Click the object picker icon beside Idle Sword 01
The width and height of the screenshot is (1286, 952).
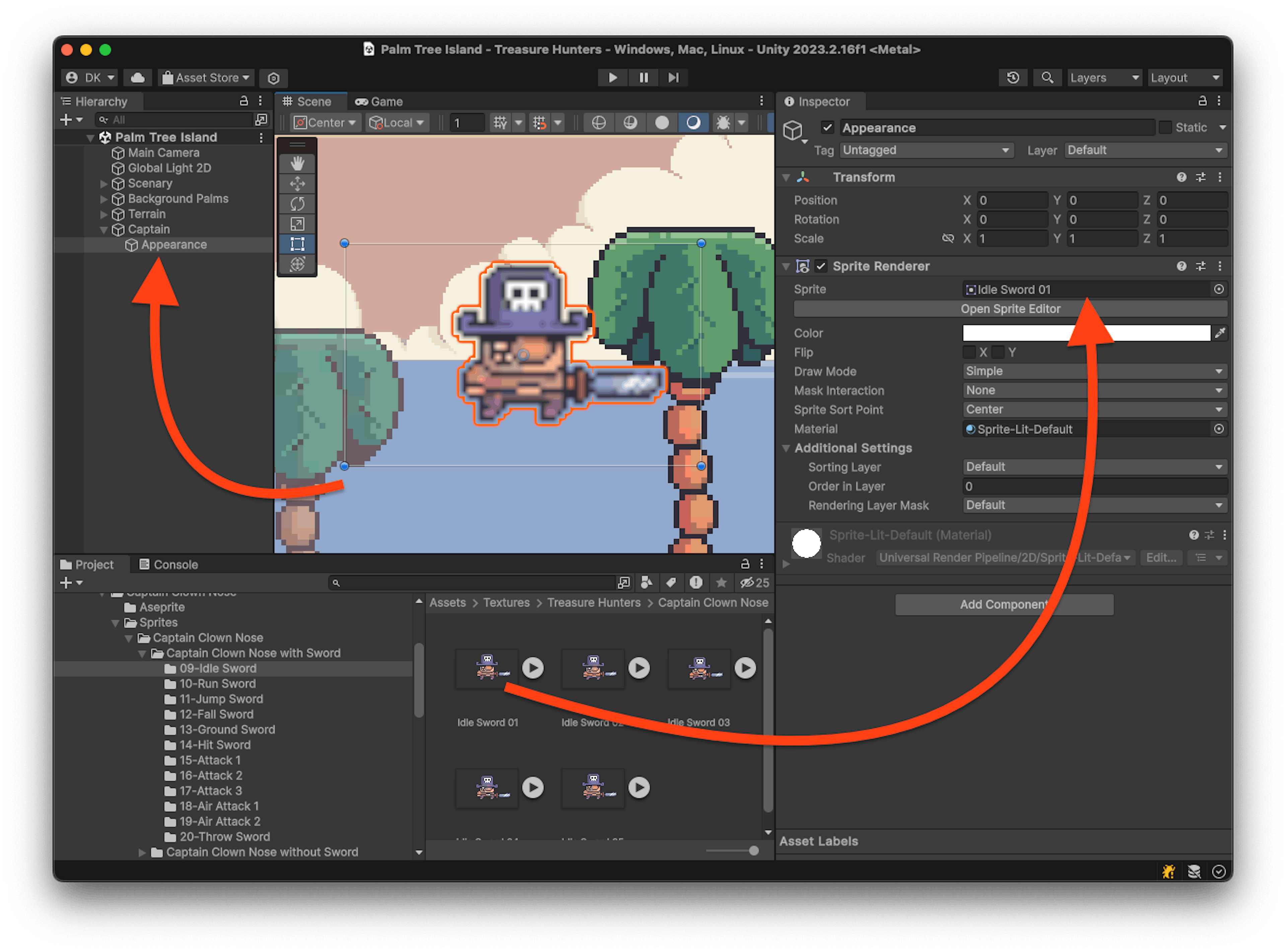(x=1218, y=289)
